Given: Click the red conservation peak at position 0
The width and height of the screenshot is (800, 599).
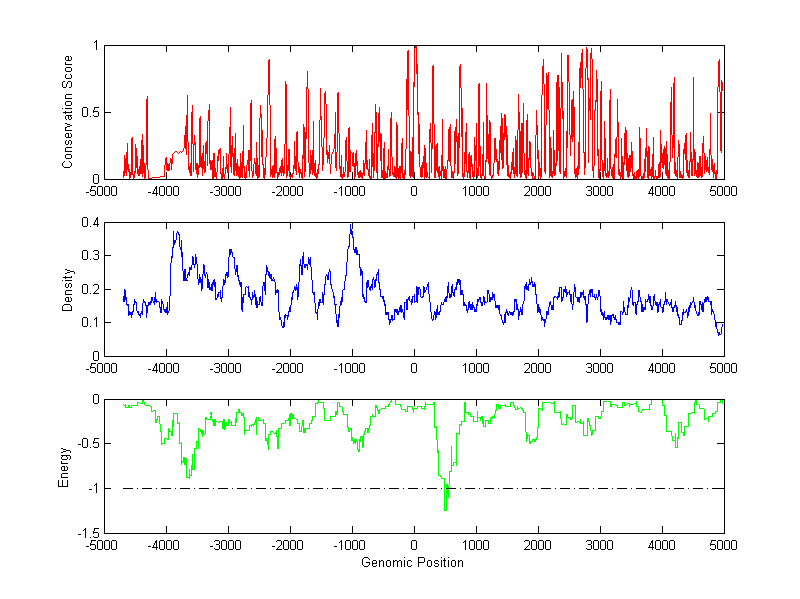Looking at the screenshot, I should coord(414,50).
